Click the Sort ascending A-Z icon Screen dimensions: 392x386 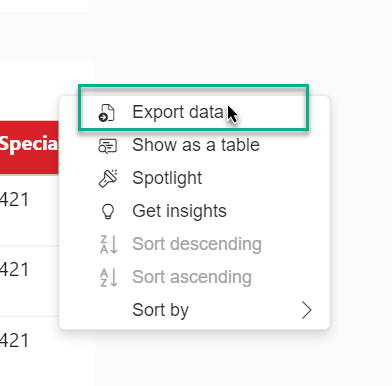109,277
